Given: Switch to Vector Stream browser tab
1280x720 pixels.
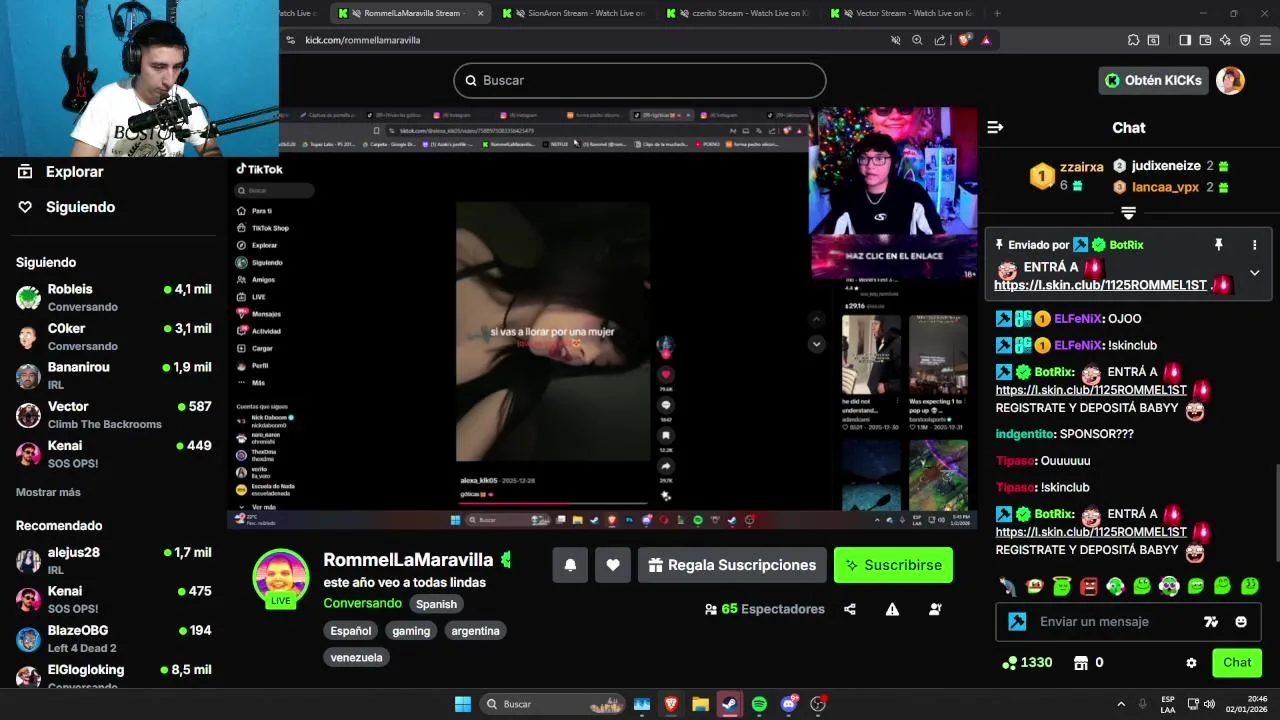Looking at the screenshot, I should tap(901, 13).
